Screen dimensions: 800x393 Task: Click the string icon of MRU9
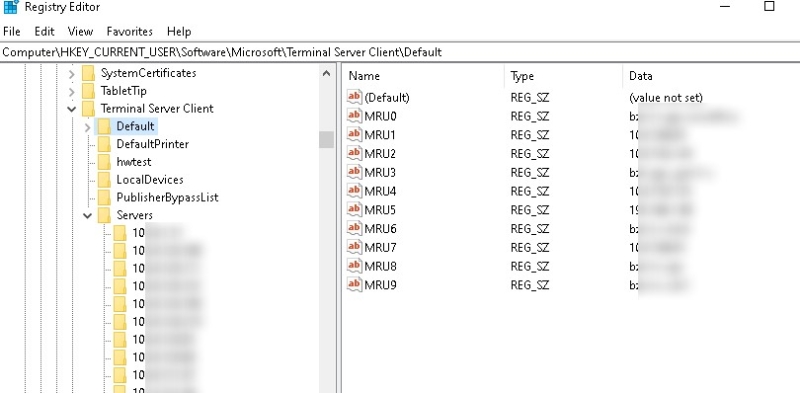pos(354,284)
